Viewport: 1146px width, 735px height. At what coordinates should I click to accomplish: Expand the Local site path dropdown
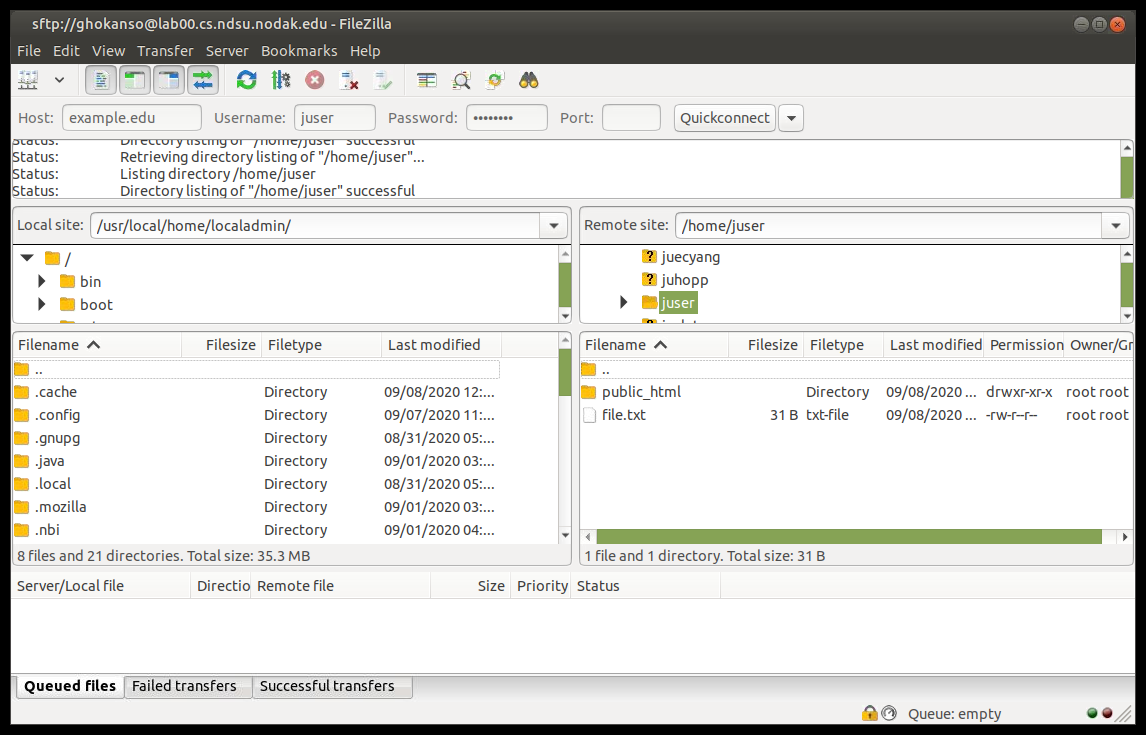[x=553, y=226]
